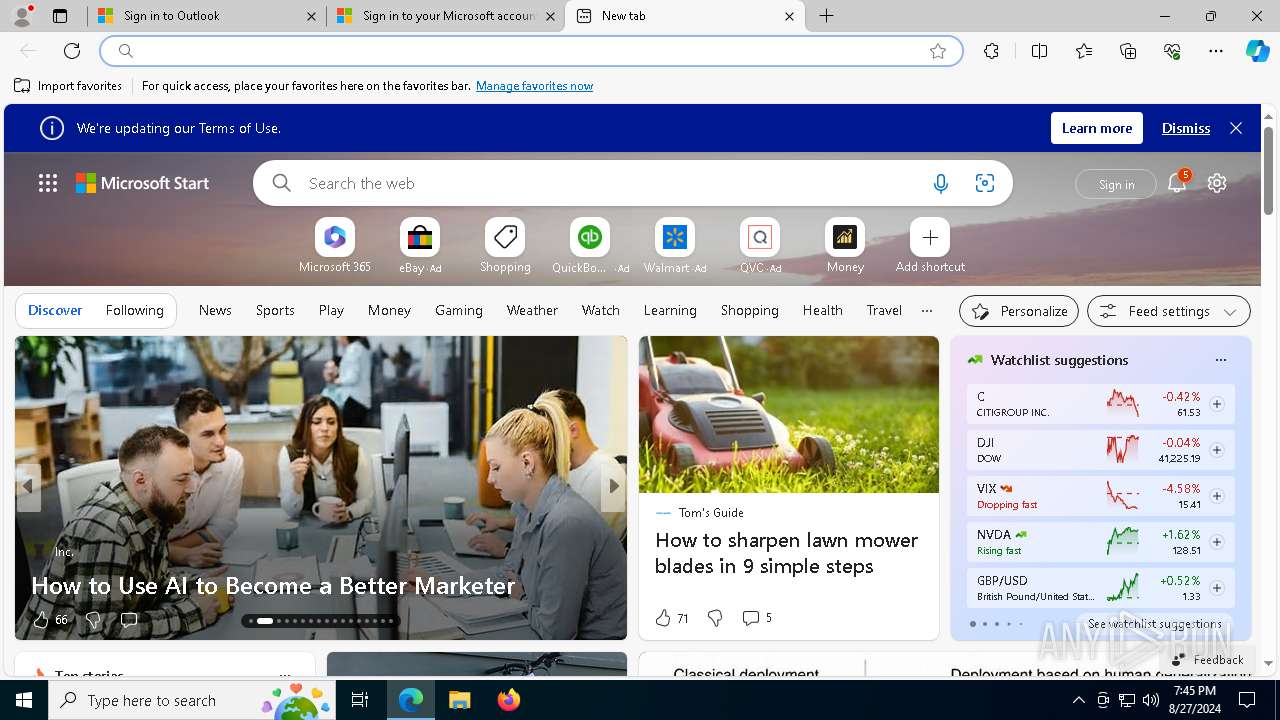The width and height of the screenshot is (1280, 720).
Task: Switch to Sign in to Outlook tab
Action: coord(205,16)
